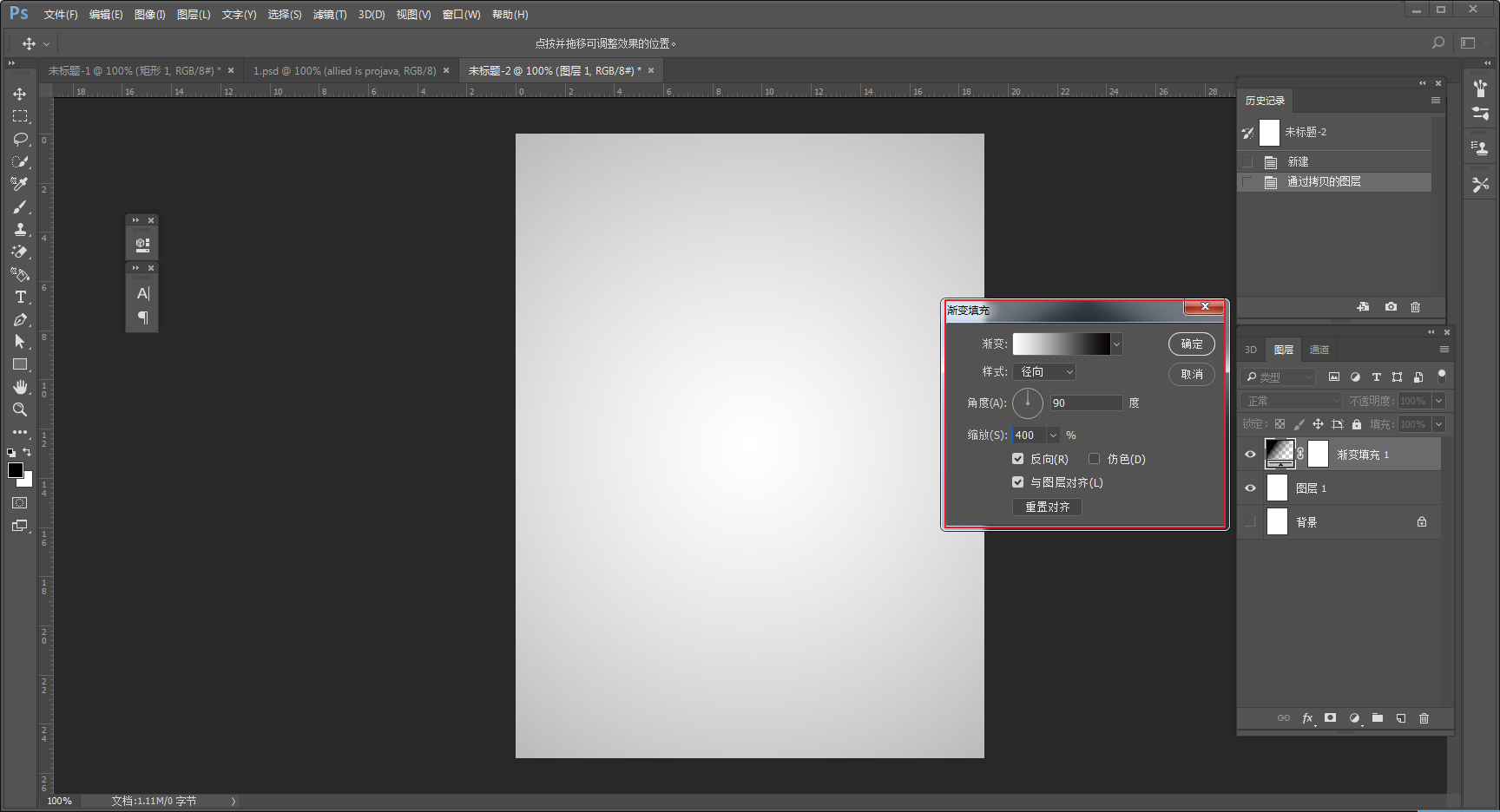
Task: Select the Hand tool
Action: pos(20,387)
